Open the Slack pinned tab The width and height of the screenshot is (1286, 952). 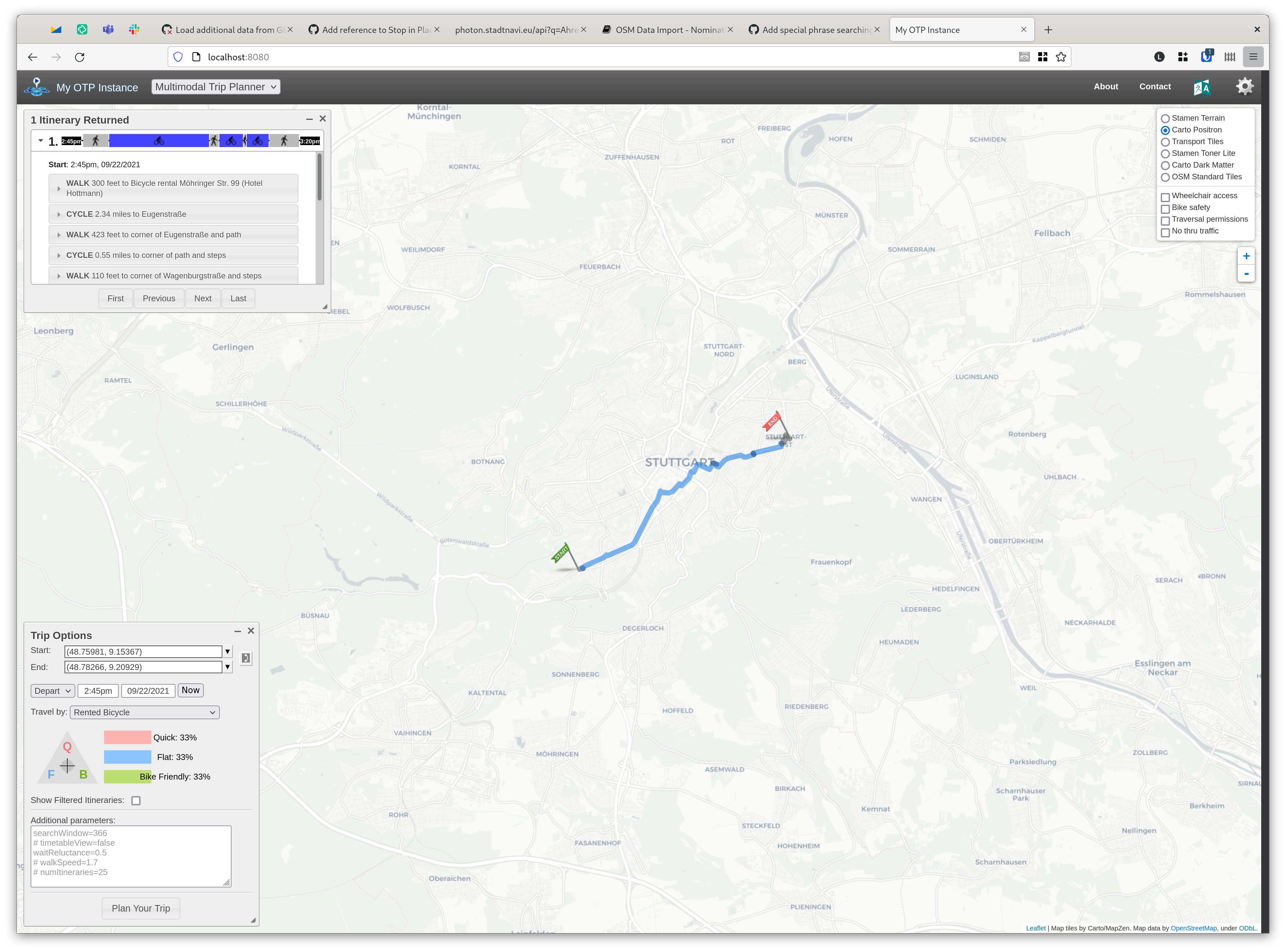pos(134,30)
